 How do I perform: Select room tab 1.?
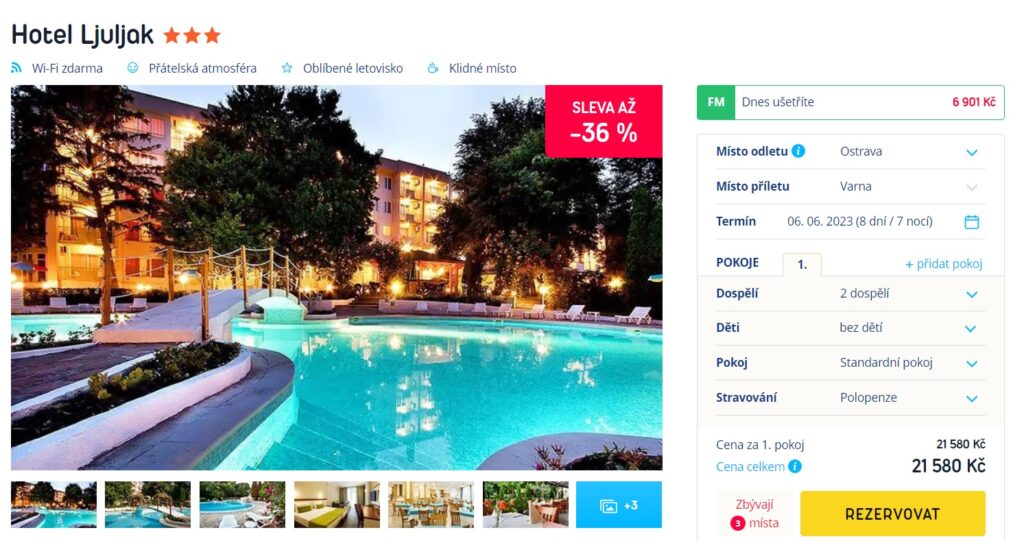(x=802, y=264)
